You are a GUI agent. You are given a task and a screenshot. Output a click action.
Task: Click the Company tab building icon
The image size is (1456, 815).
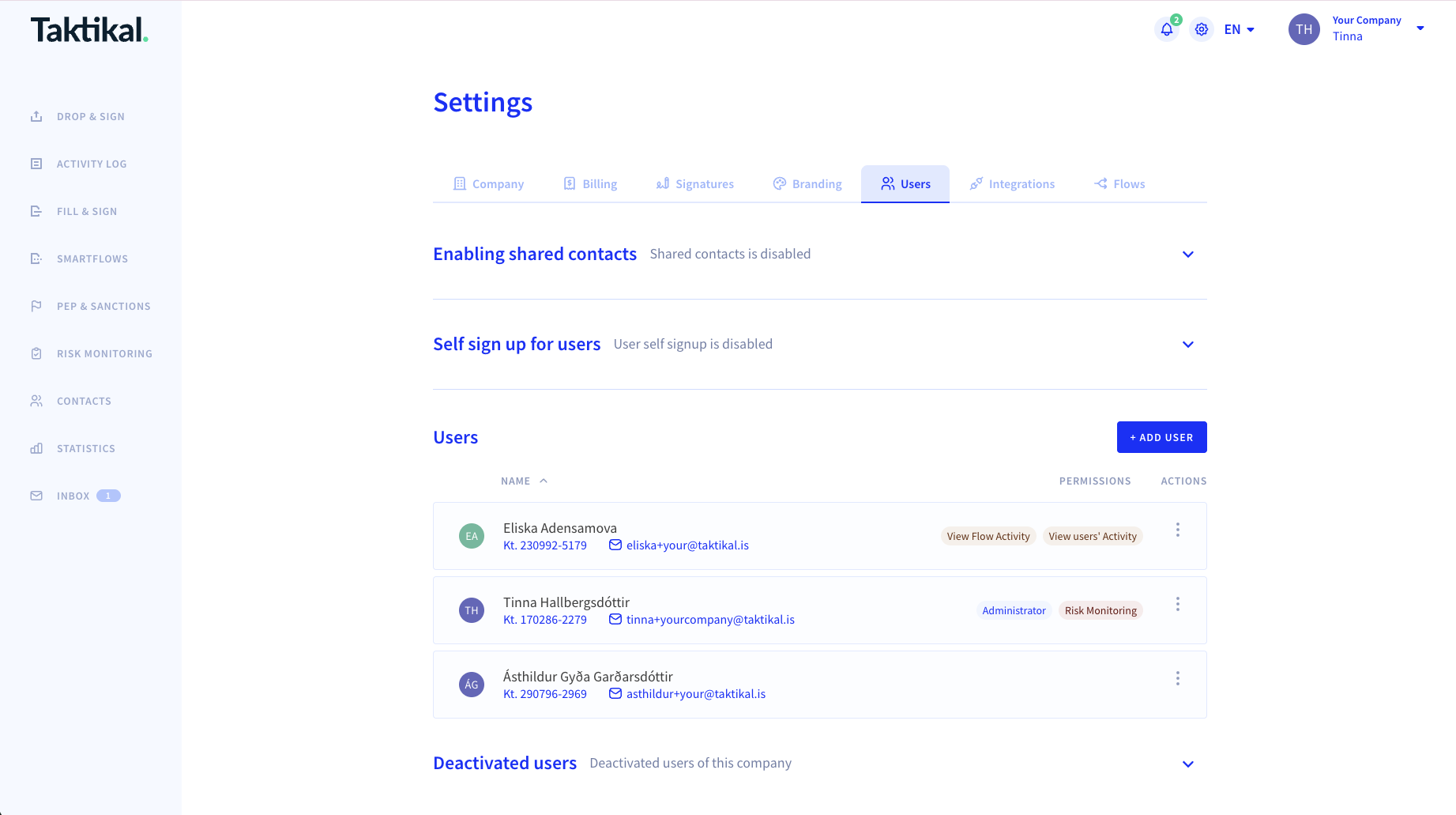tap(460, 183)
